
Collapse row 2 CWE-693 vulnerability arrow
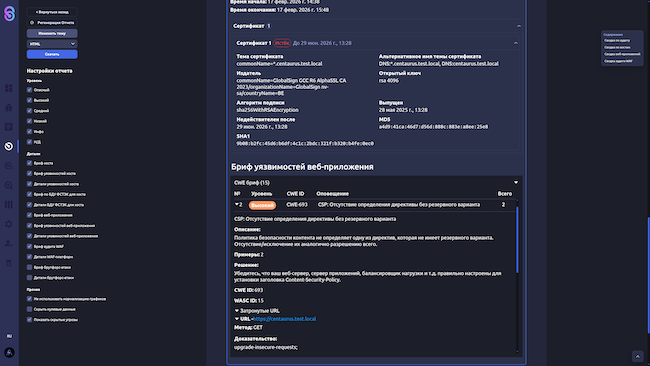pos(237,204)
